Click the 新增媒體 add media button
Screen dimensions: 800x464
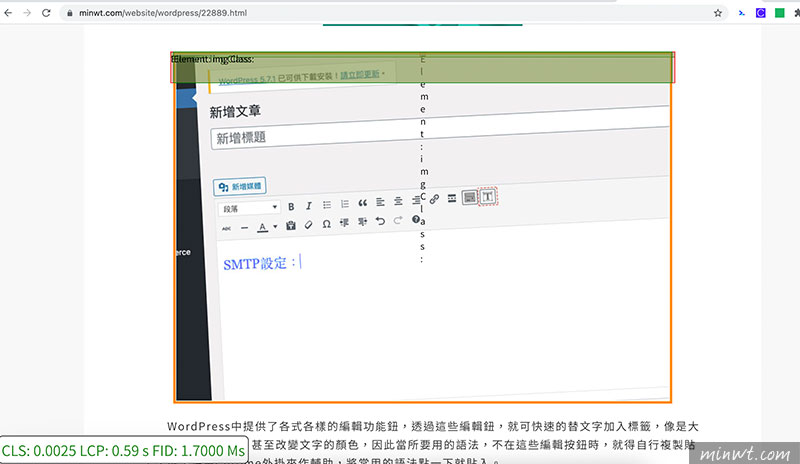[x=240, y=186]
